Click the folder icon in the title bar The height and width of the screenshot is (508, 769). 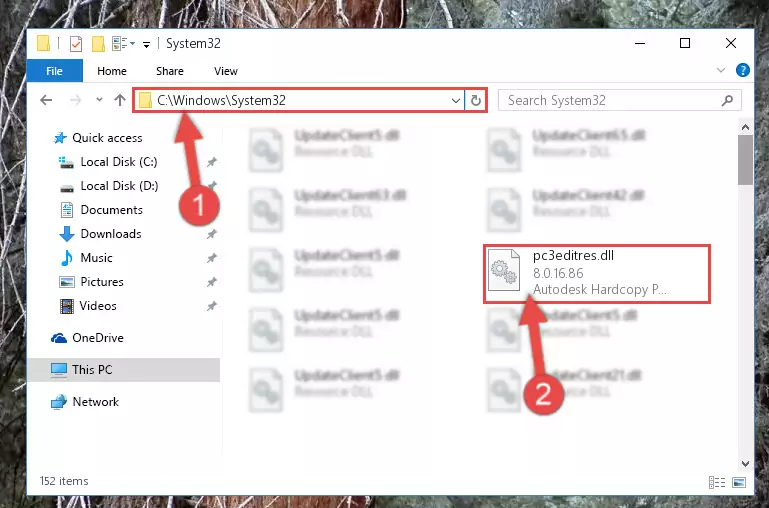click(44, 44)
